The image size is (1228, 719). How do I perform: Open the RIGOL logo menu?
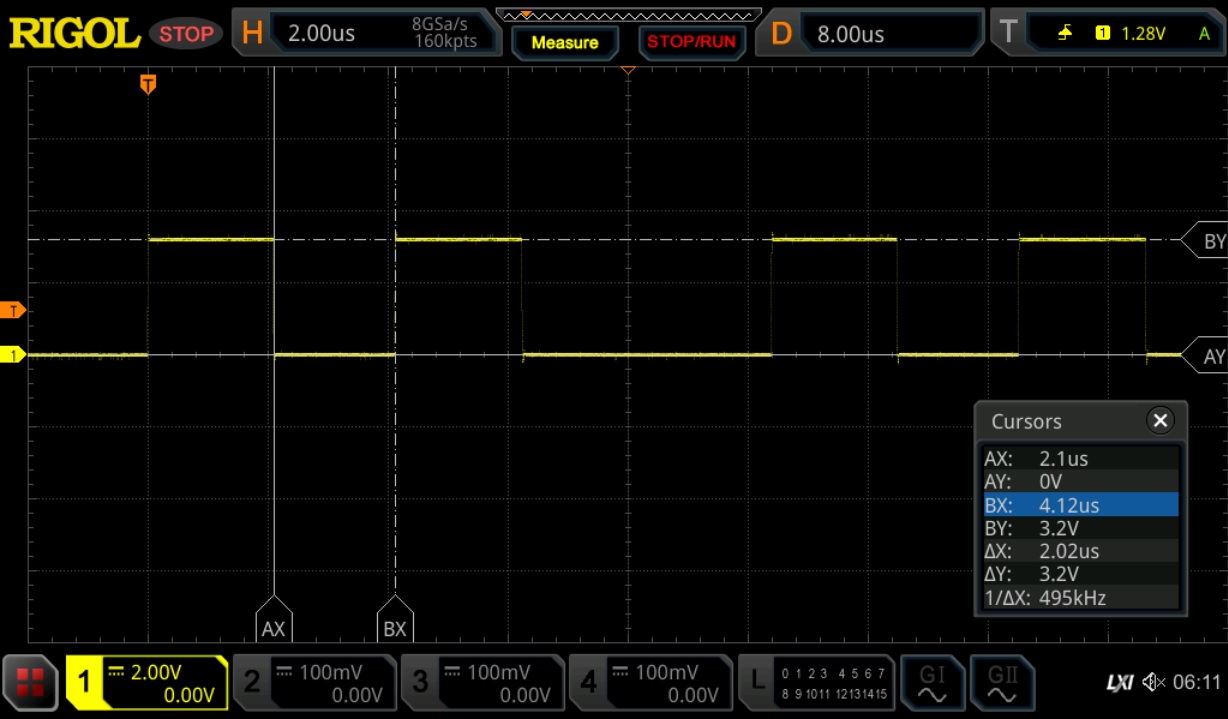(x=75, y=33)
